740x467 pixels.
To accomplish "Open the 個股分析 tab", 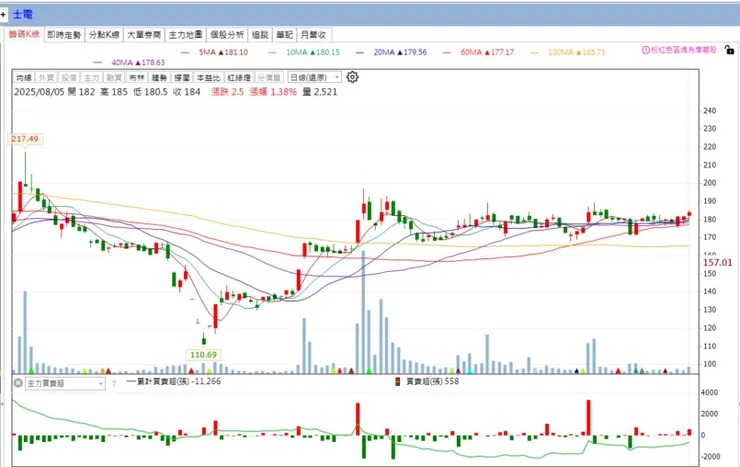I will point(227,35).
